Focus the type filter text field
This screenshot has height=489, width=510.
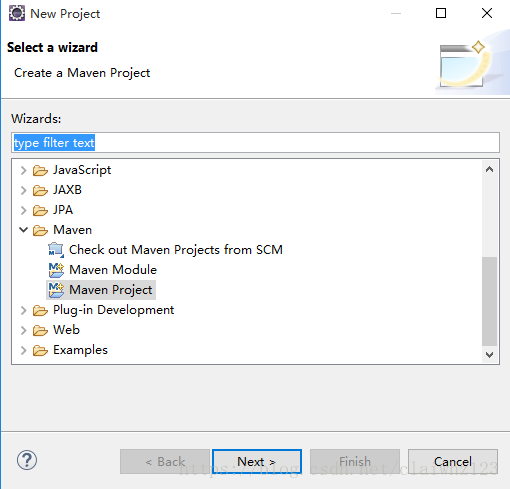pos(255,143)
